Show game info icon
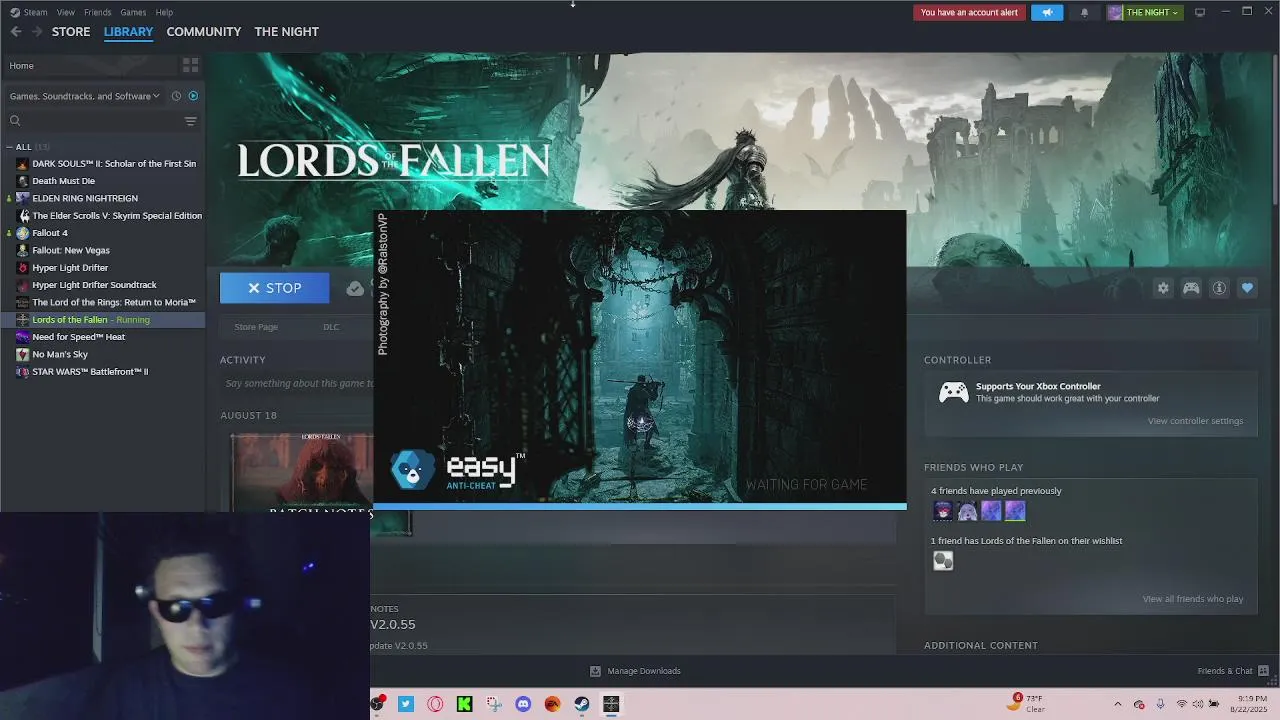Image resolution: width=1280 pixels, height=720 pixels. click(1219, 288)
